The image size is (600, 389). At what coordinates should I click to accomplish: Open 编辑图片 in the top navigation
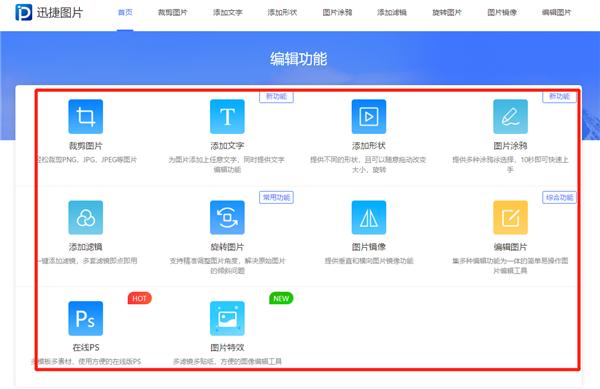click(556, 13)
